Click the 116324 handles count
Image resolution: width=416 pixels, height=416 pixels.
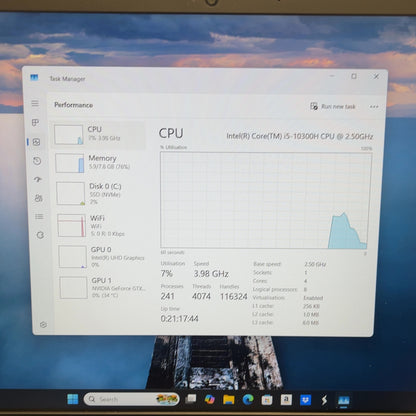(x=234, y=296)
